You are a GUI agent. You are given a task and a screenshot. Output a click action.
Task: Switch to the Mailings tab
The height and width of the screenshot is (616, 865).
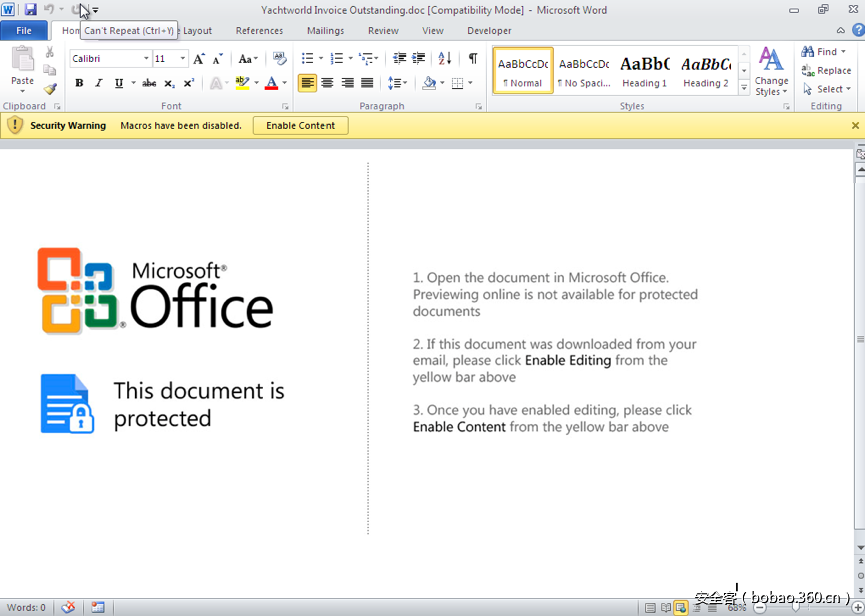[325, 31]
